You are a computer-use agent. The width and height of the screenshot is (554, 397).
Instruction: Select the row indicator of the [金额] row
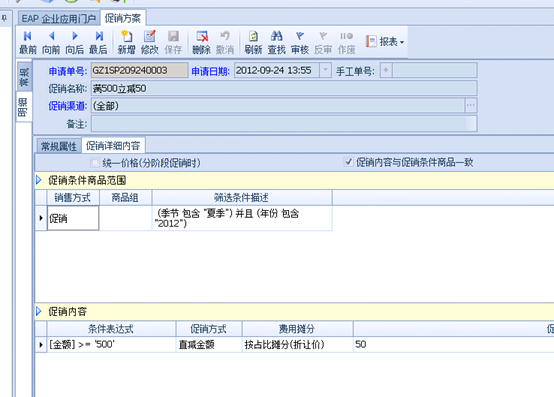coord(41,344)
